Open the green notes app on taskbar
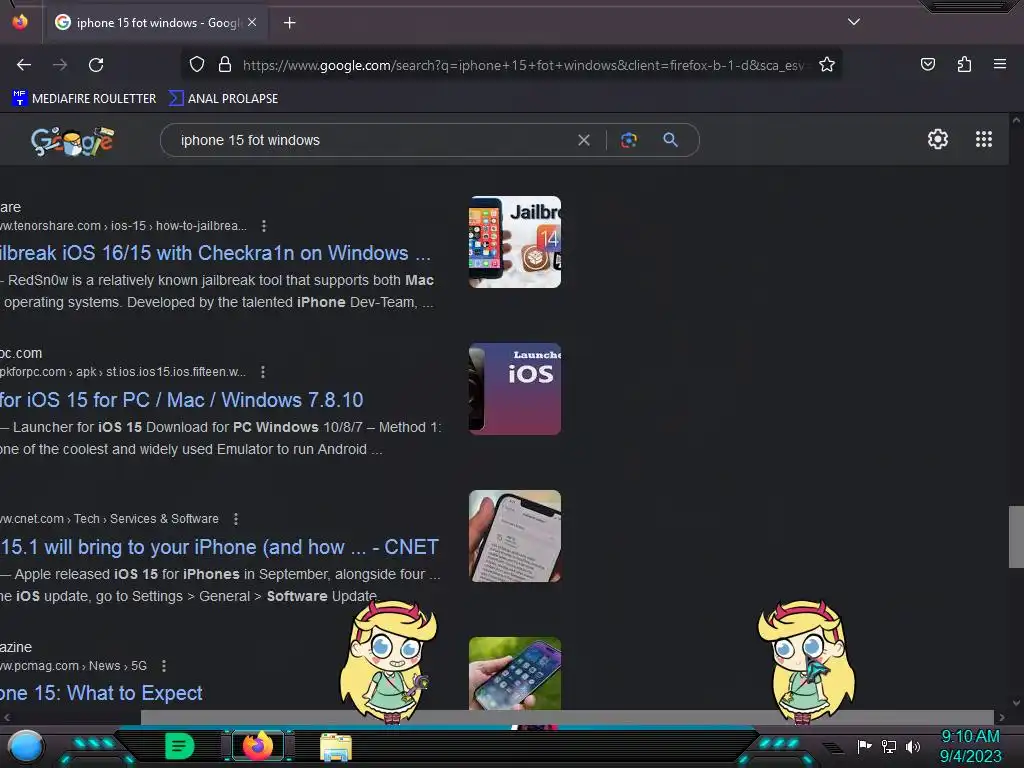Screen dimensions: 1024x768 coord(179,746)
